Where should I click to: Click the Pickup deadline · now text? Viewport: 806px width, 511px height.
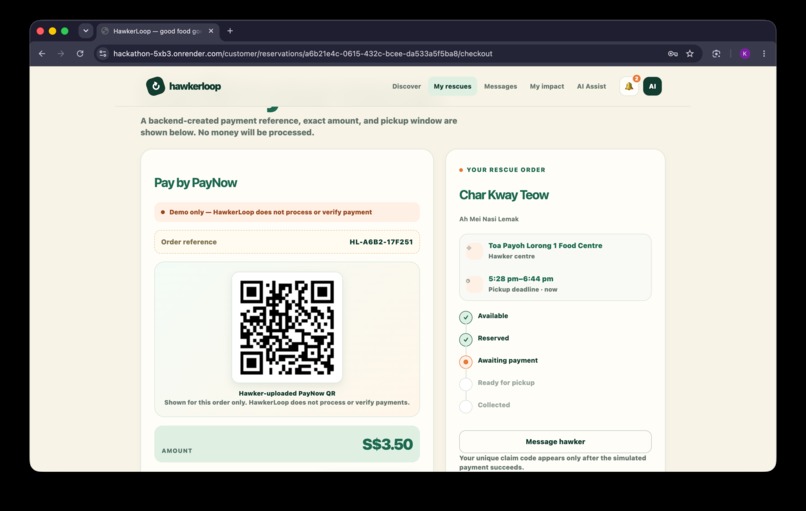pyautogui.click(x=523, y=289)
